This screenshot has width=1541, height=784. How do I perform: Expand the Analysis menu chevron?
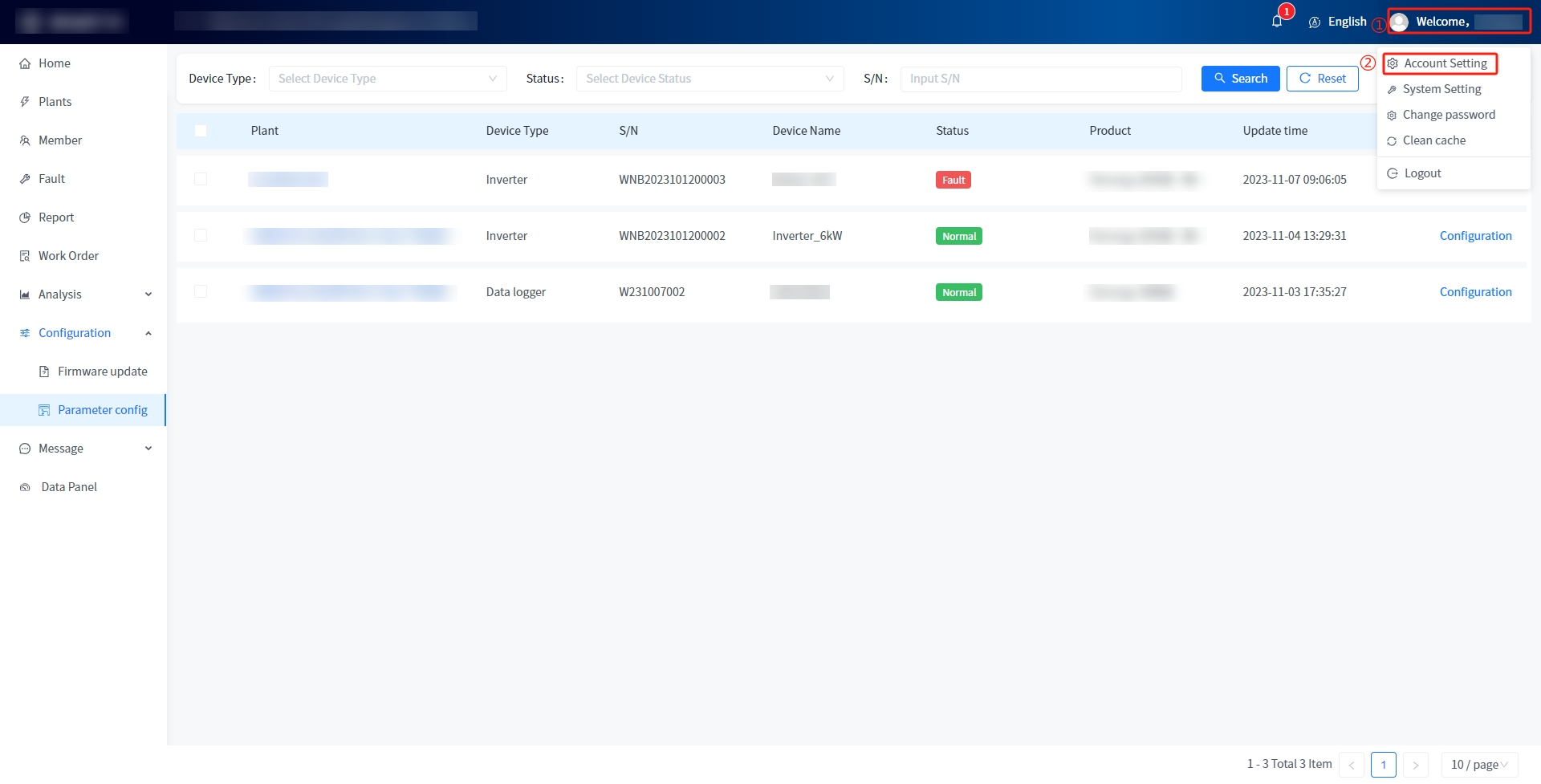pos(148,295)
